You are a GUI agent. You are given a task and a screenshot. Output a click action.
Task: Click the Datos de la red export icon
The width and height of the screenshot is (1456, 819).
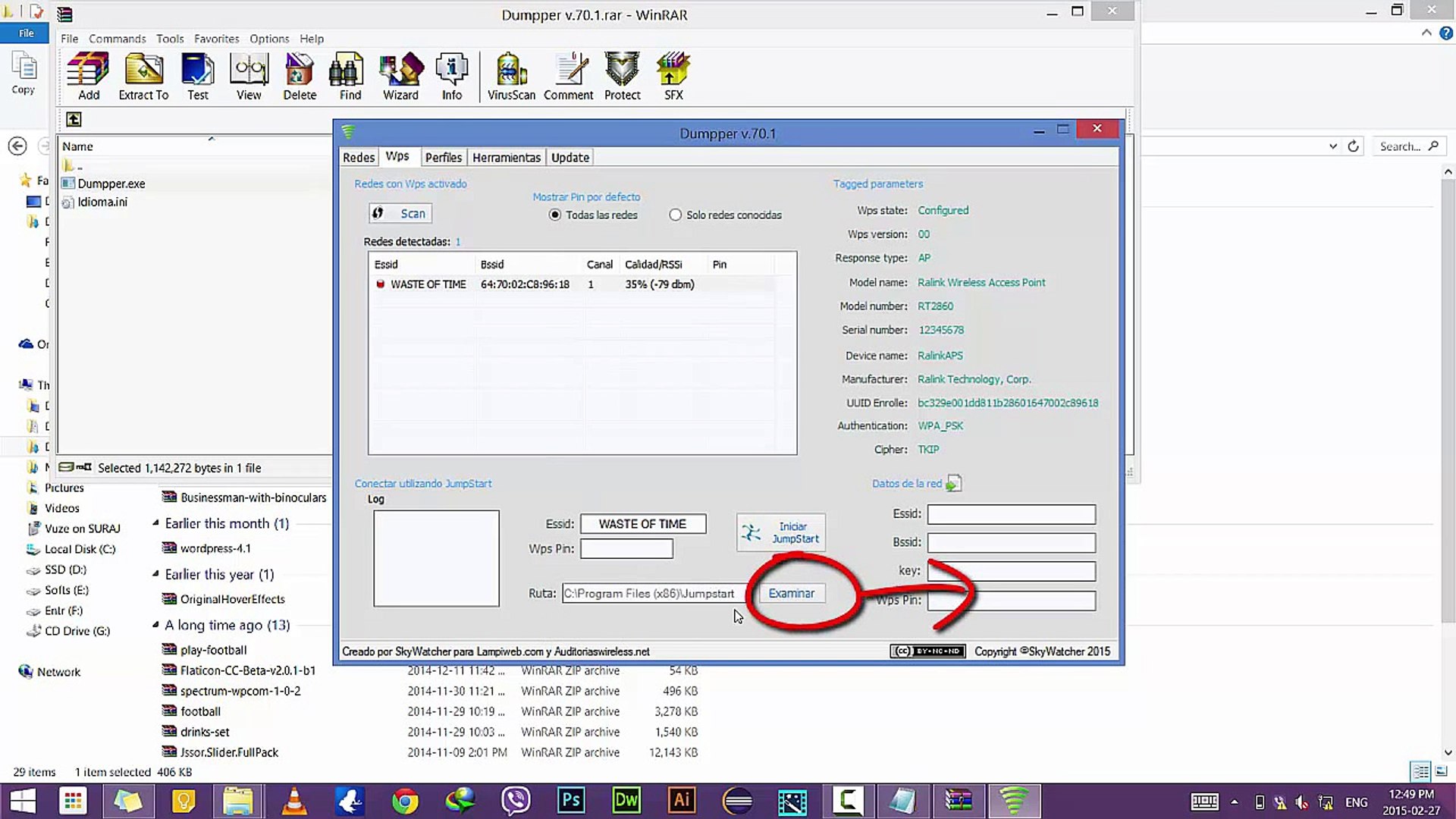[x=953, y=483]
